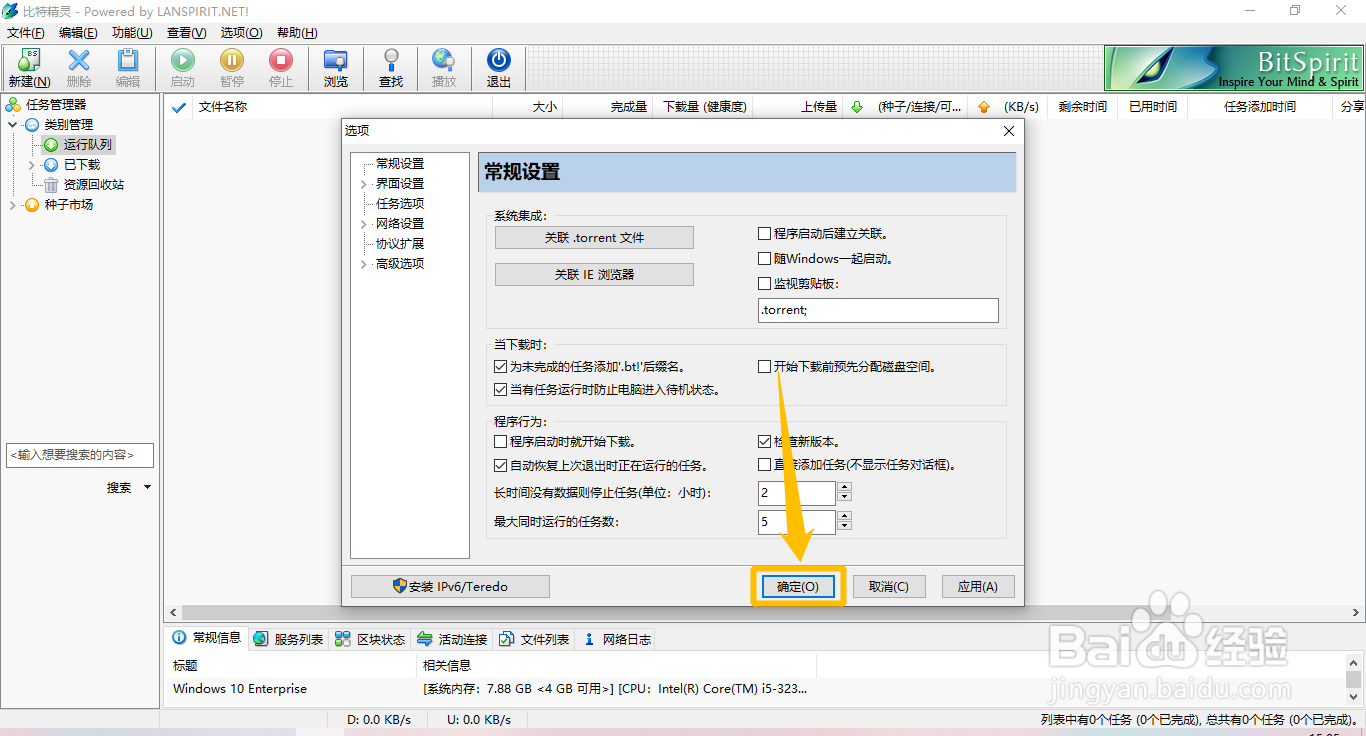Click the search input field on the left

[x=80, y=455]
